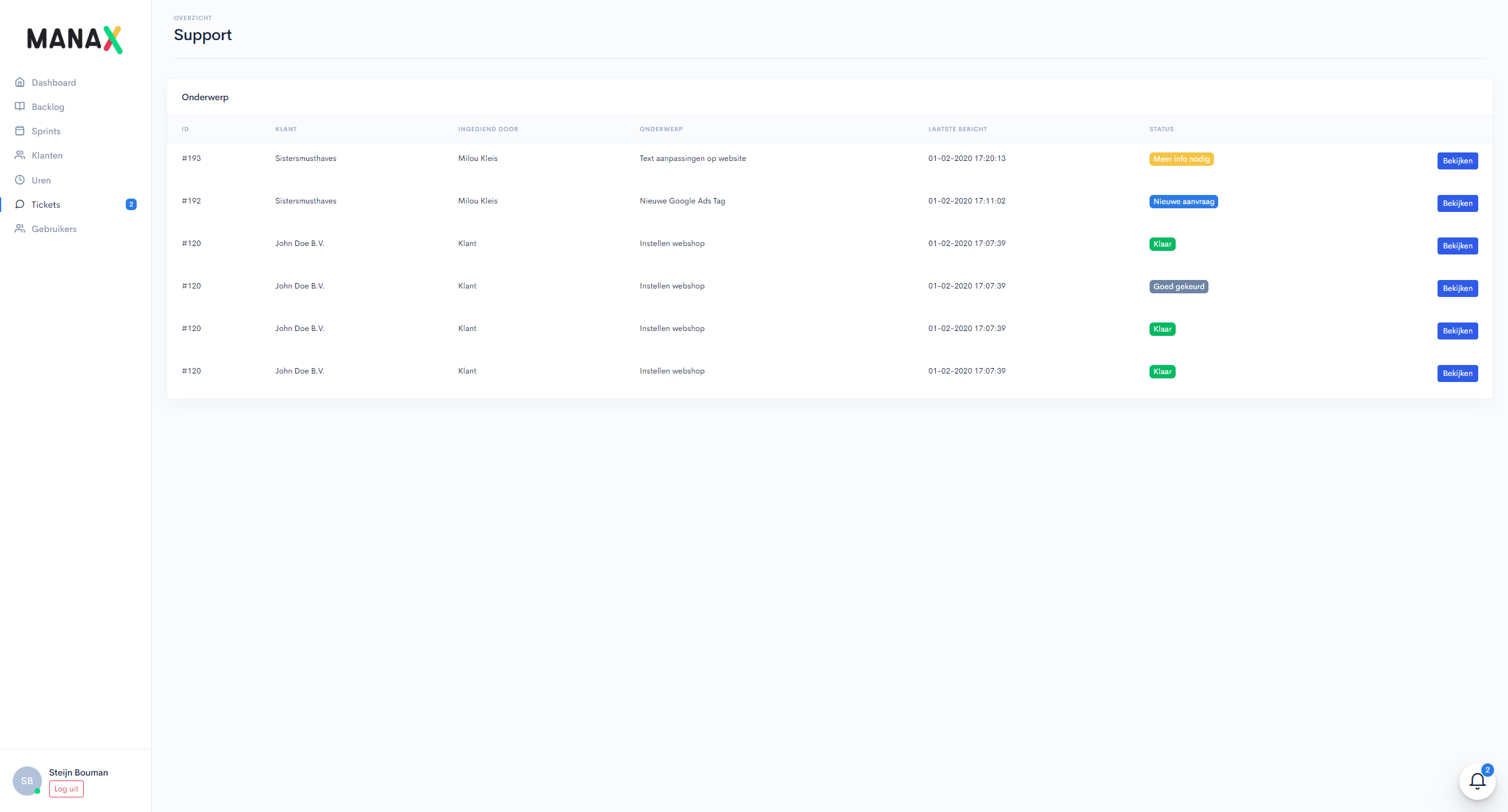This screenshot has height=812, width=1508.
Task: Click the Gebruikers users icon
Action: (x=20, y=228)
